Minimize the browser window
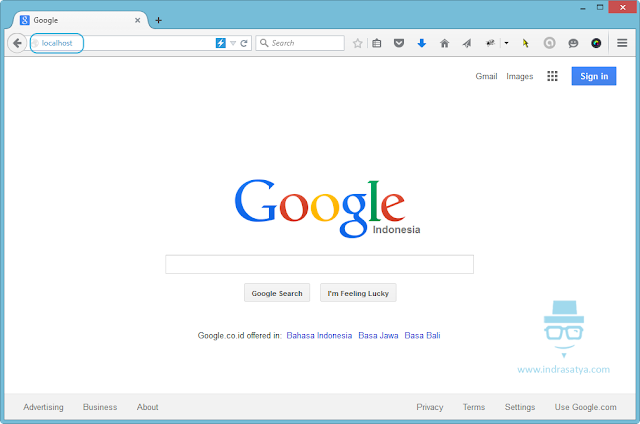 [583, 8]
